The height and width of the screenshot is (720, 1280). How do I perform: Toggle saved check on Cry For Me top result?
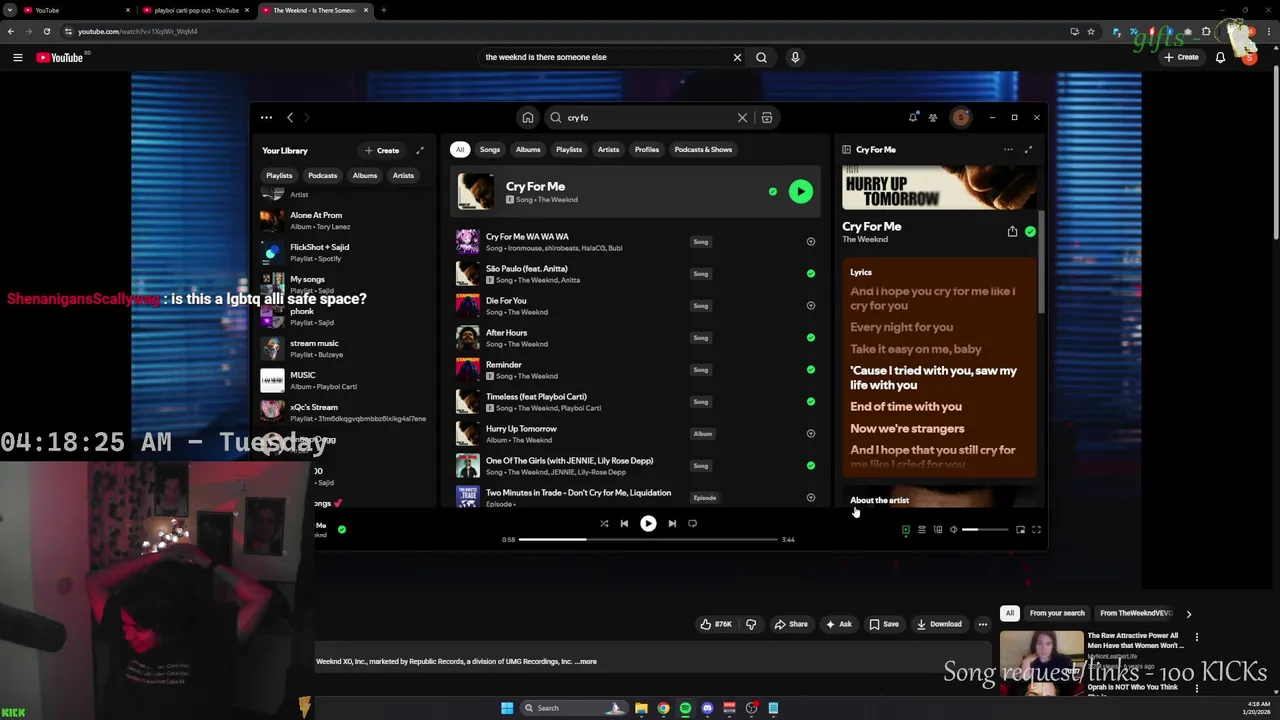[772, 191]
